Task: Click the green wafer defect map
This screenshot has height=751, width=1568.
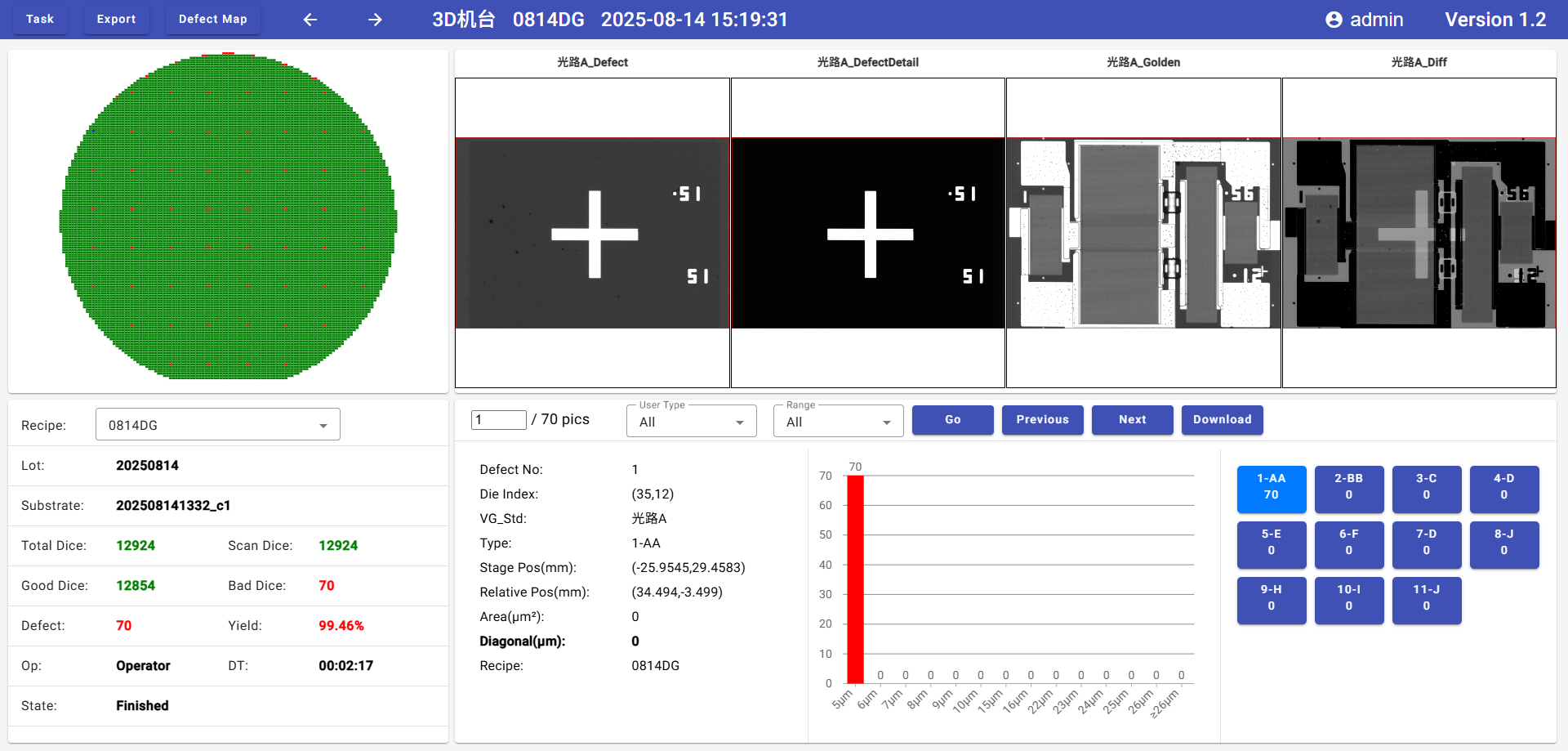Action: tap(228, 217)
